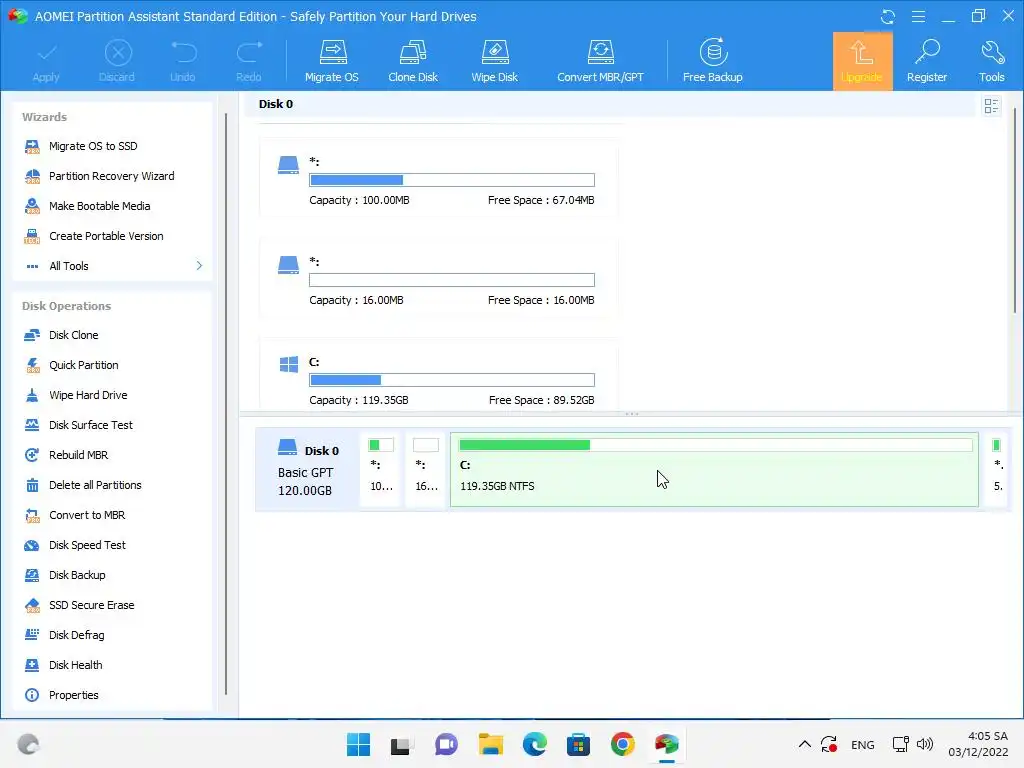Open the volume control in tray

tap(925, 744)
